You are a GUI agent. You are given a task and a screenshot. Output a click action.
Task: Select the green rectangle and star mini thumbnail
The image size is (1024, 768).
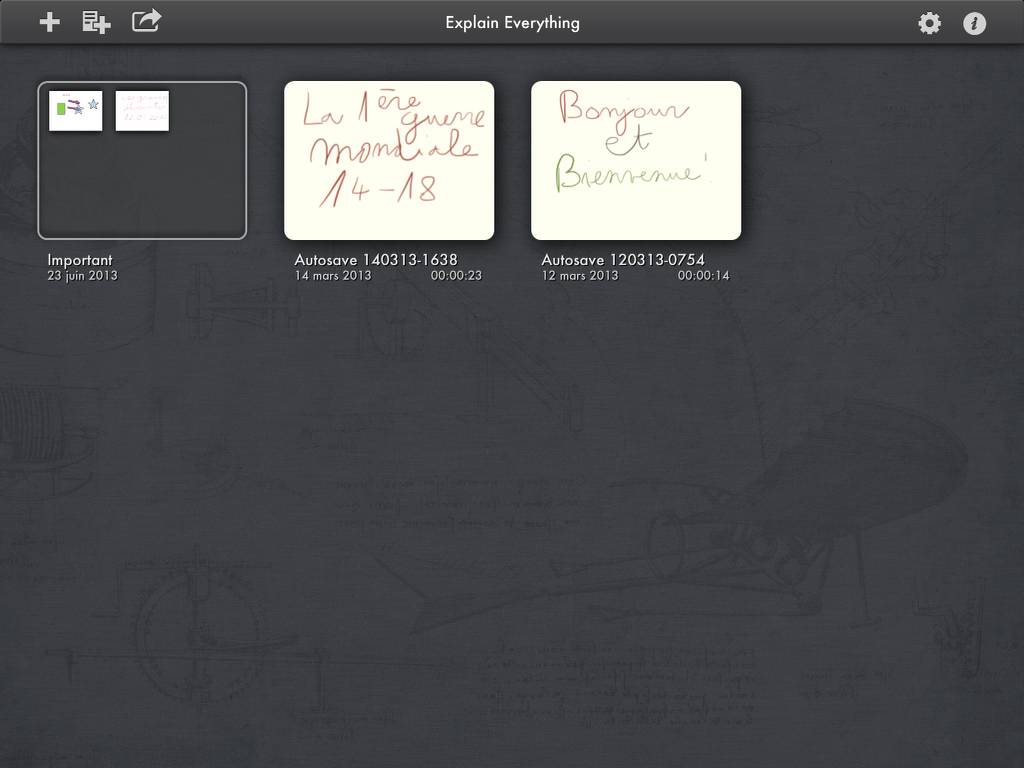pos(76,111)
